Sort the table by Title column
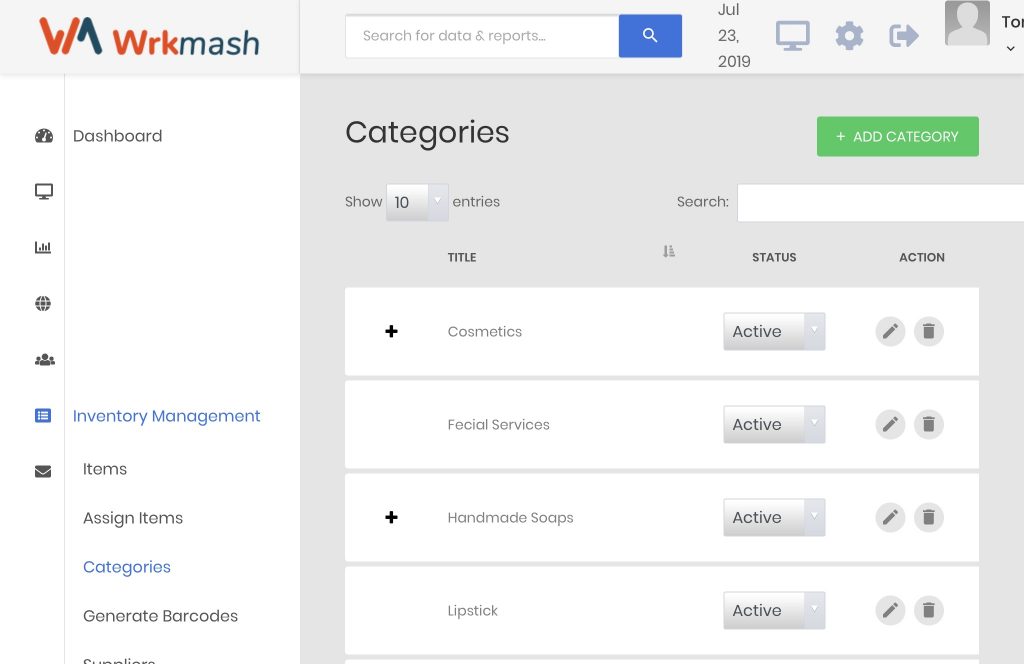 [x=462, y=257]
